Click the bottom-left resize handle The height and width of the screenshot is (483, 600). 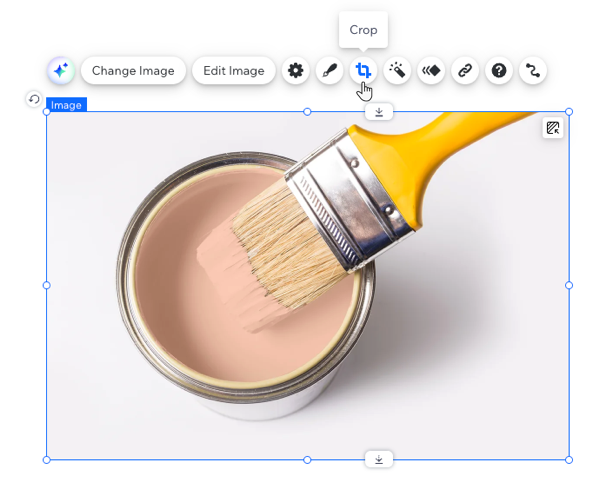tap(47, 460)
